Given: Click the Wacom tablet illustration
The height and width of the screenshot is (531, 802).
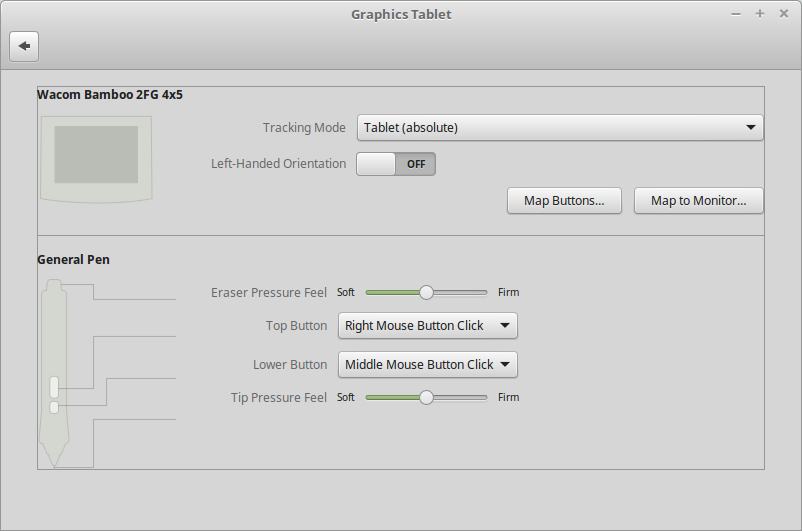Looking at the screenshot, I should pyautogui.click(x=96, y=157).
